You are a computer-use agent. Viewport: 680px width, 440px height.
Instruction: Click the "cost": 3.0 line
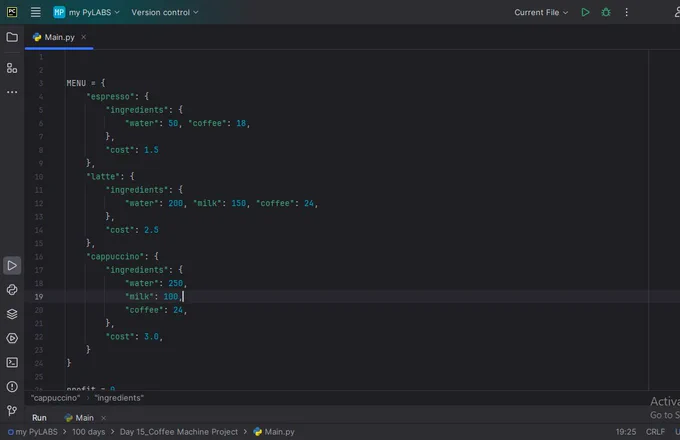pyautogui.click(x=134, y=337)
